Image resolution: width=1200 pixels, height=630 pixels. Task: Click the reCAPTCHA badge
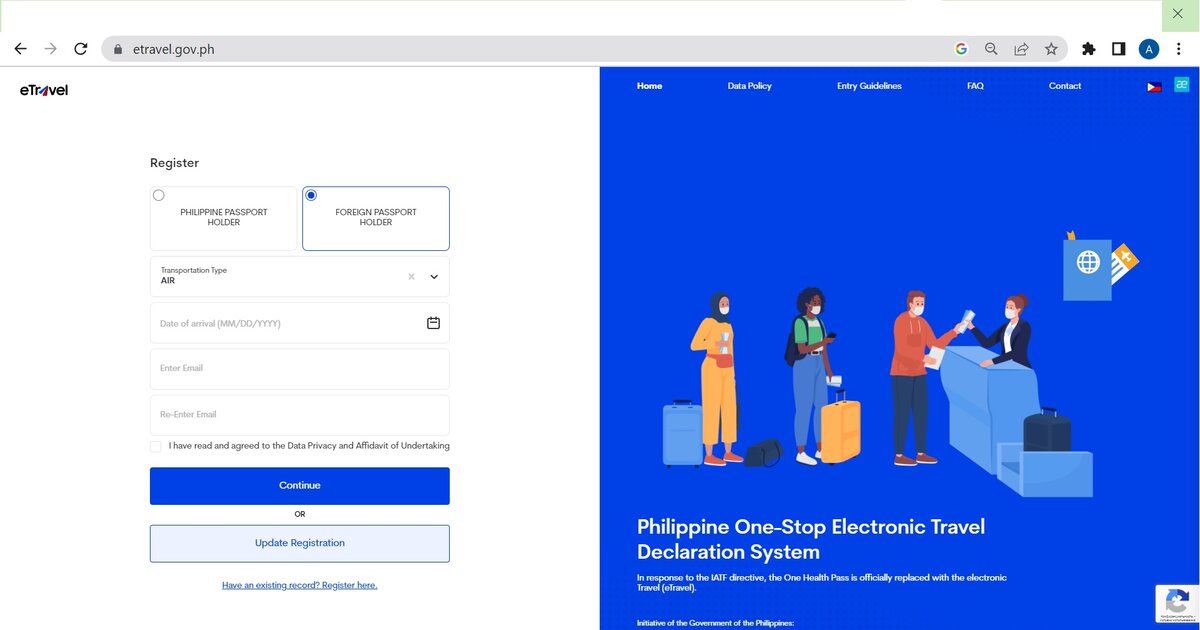coord(1177,604)
